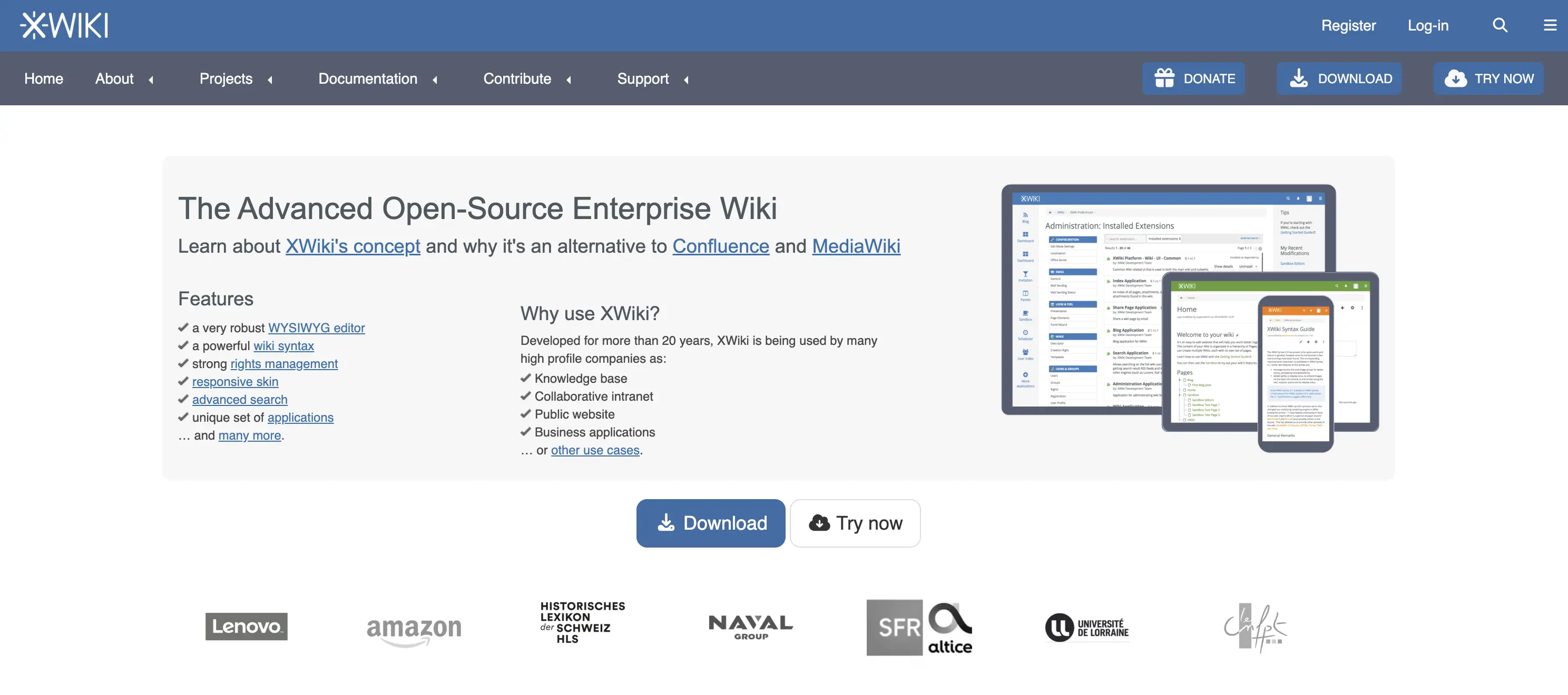
Task: Click the DOWNLOAD label in the navbar
Action: point(1355,78)
